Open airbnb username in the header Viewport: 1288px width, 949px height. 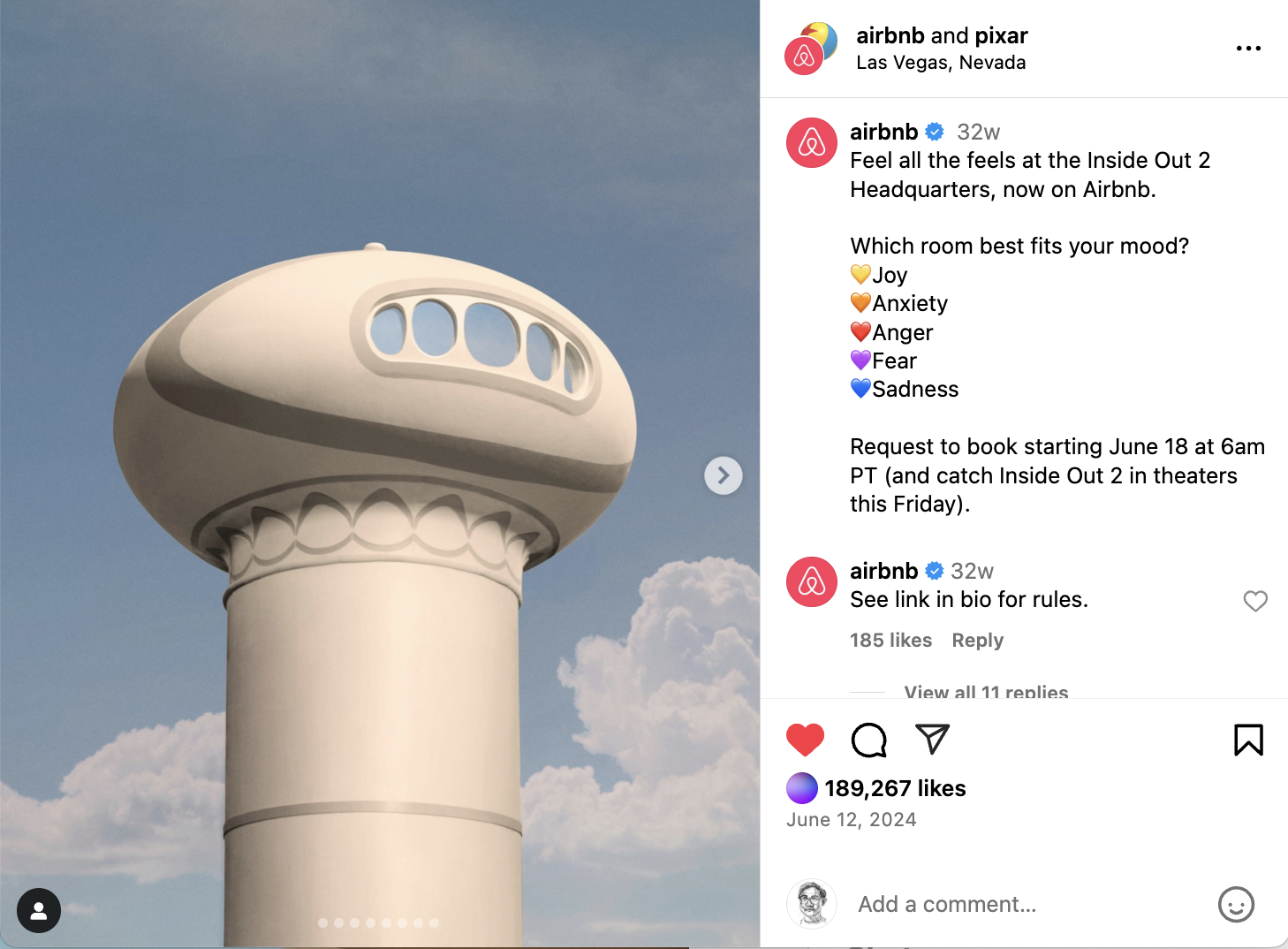(x=890, y=35)
